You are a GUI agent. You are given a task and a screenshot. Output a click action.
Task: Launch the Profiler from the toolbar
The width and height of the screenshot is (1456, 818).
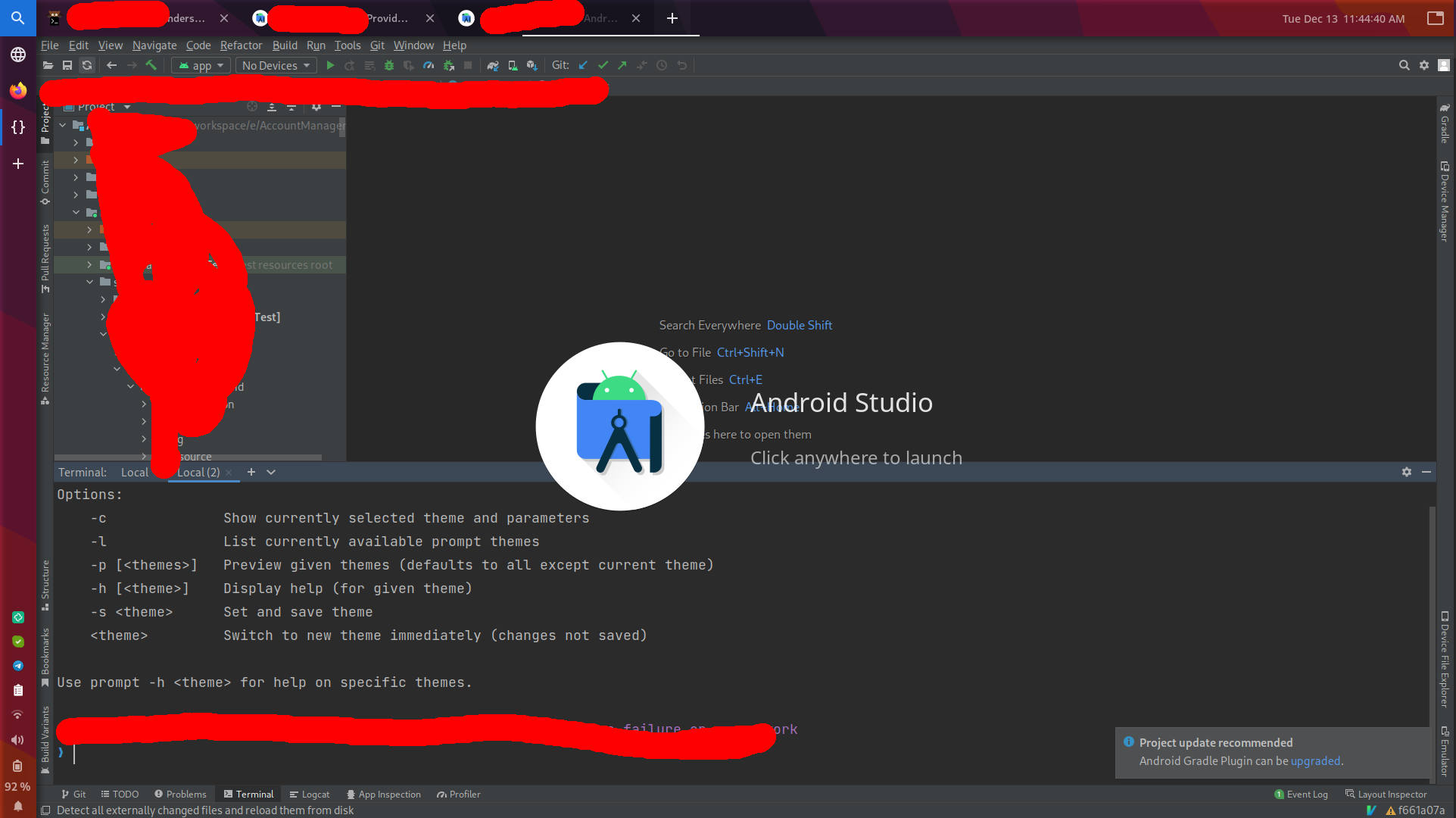tap(429, 65)
